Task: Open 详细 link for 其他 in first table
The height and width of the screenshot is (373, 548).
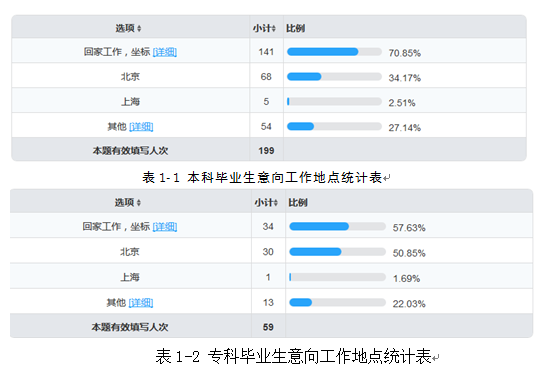Action: pyautogui.click(x=141, y=127)
